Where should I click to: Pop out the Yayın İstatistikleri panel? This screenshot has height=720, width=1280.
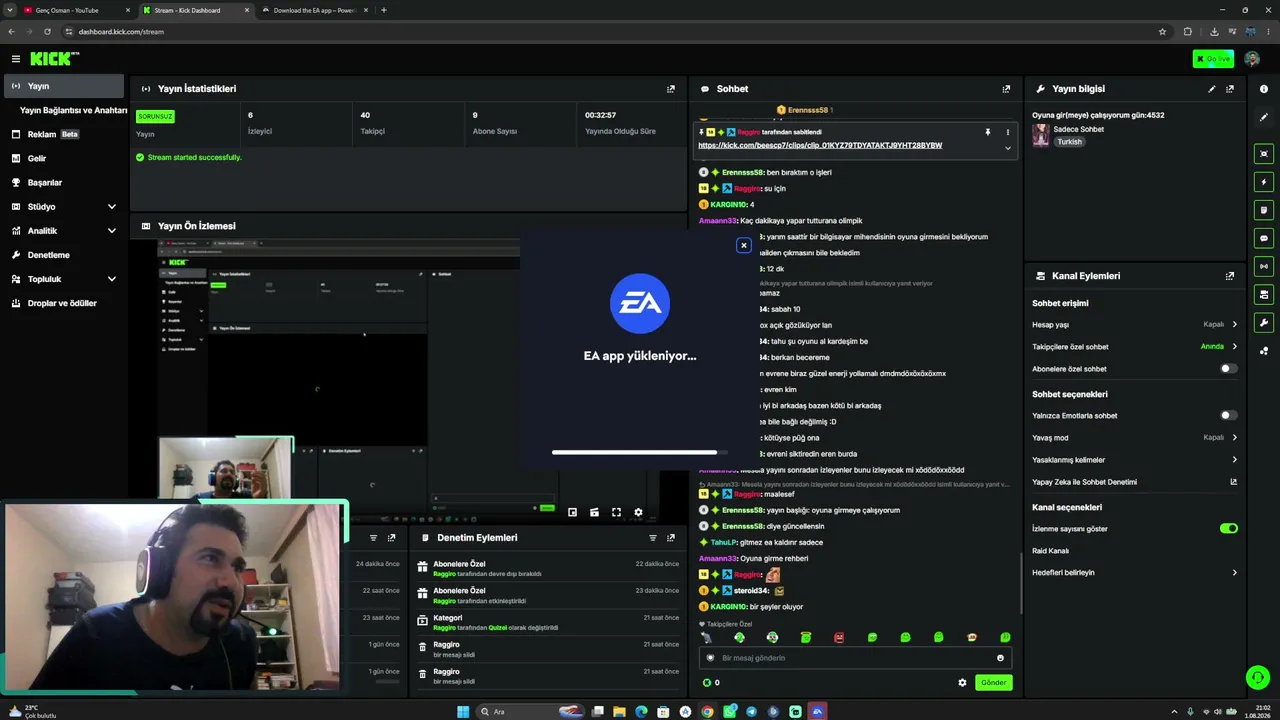(671, 89)
